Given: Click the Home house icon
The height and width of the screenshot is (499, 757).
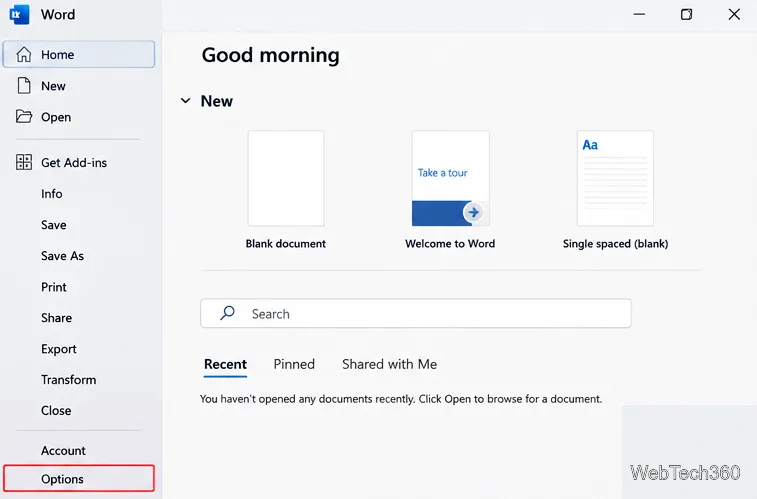Looking at the screenshot, I should coord(24,55).
